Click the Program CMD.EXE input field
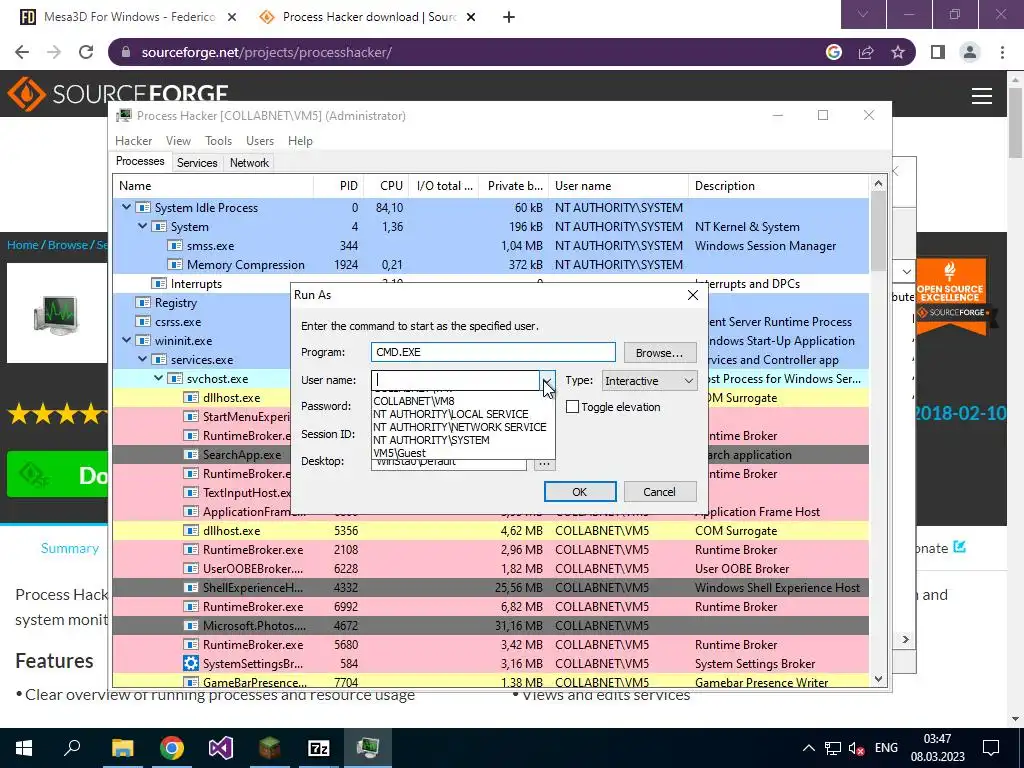Screen dimensions: 1024x768 point(493,352)
